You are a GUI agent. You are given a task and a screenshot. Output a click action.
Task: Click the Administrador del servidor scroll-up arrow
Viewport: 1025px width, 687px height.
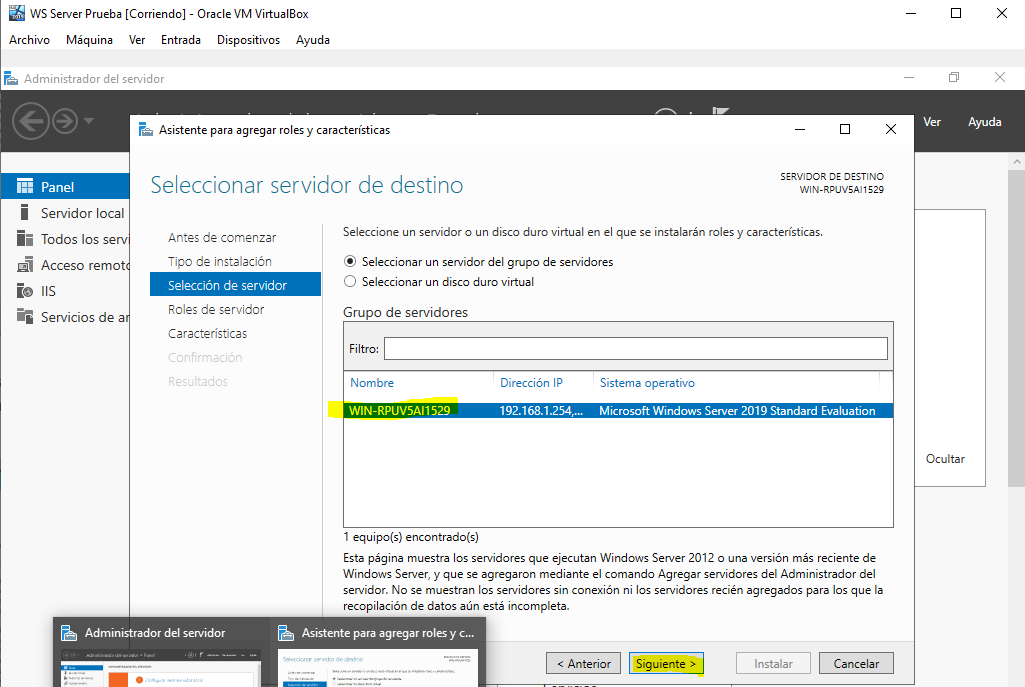(1017, 161)
